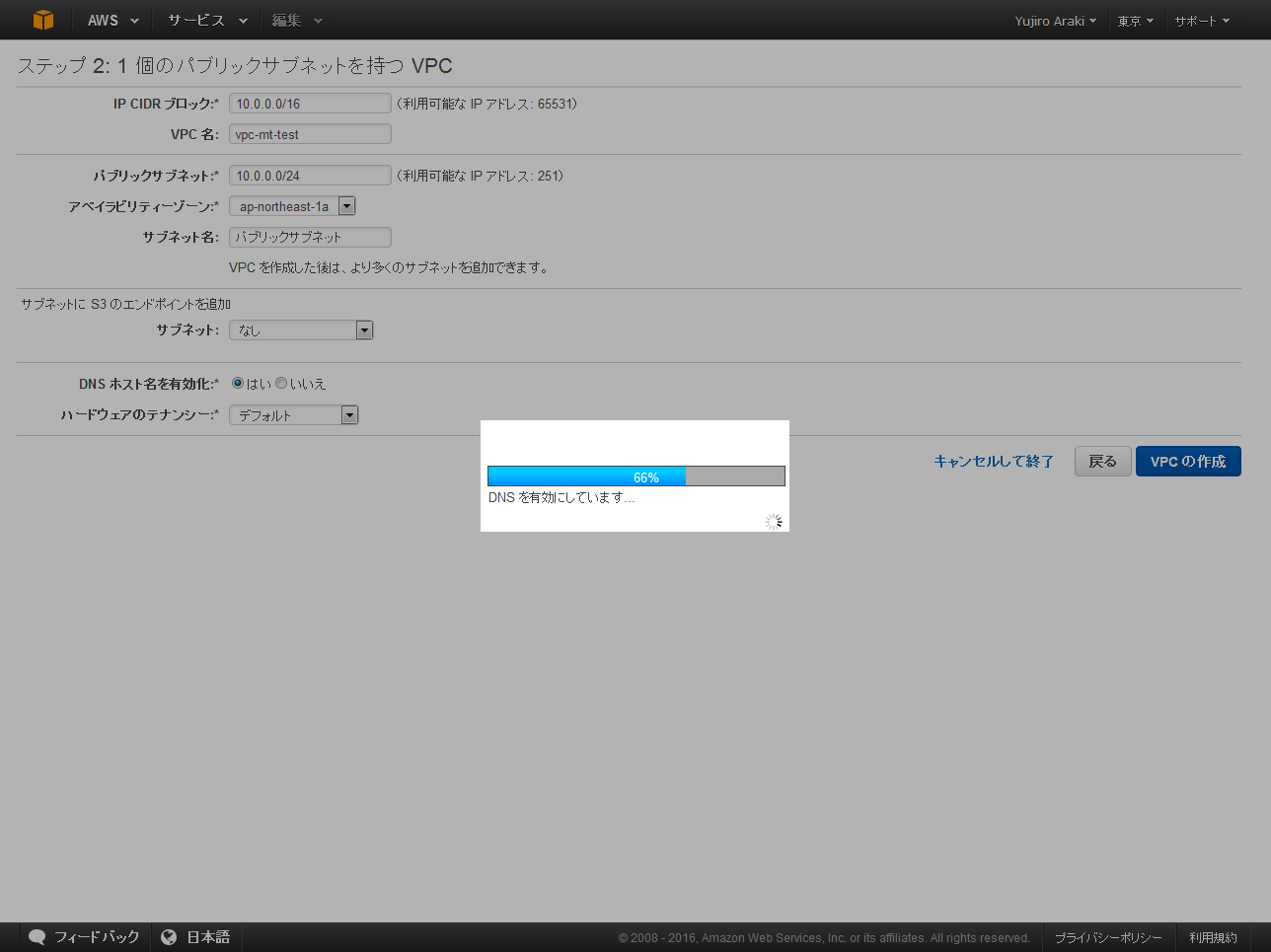
Task: Open the AWS menu dropdown
Action: click(x=113, y=20)
